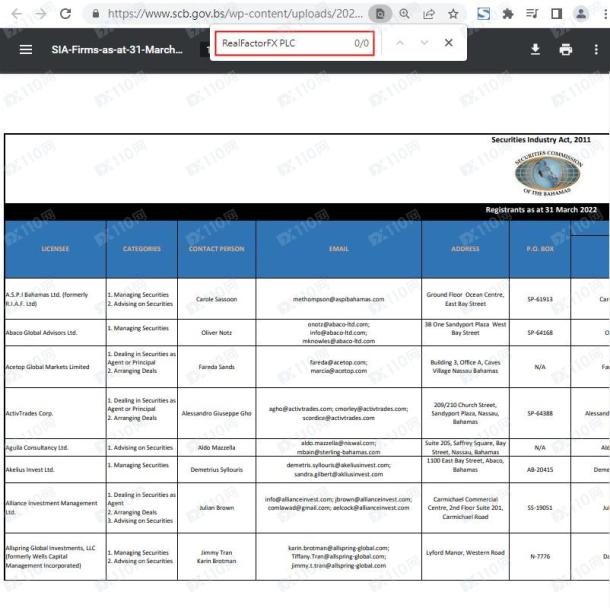Open the find-in-page icon in address bar
Image resolution: width=610 pixels, height=608 pixels.
(380, 14)
